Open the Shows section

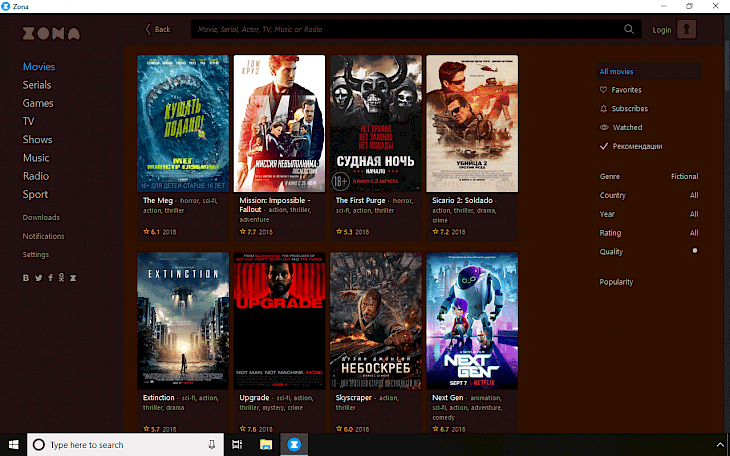coord(37,139)
